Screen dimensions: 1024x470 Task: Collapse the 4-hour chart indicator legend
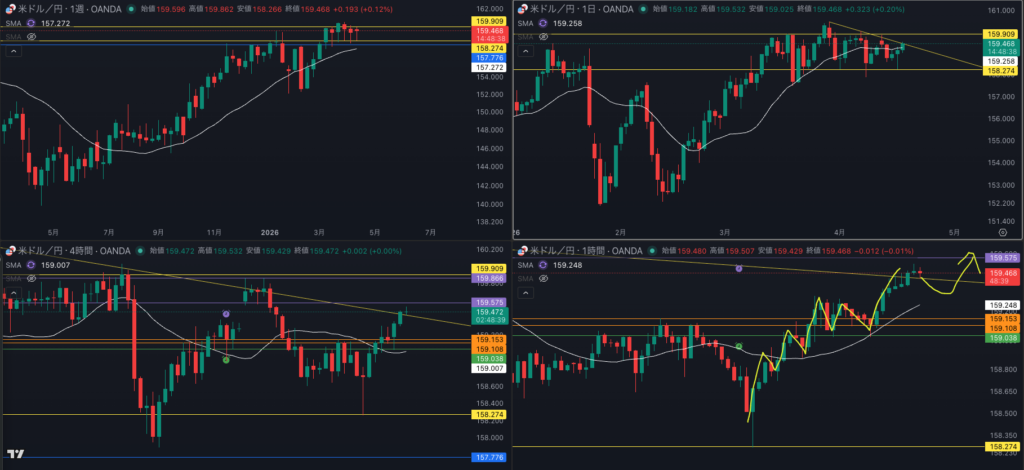[x=12, y=291]
